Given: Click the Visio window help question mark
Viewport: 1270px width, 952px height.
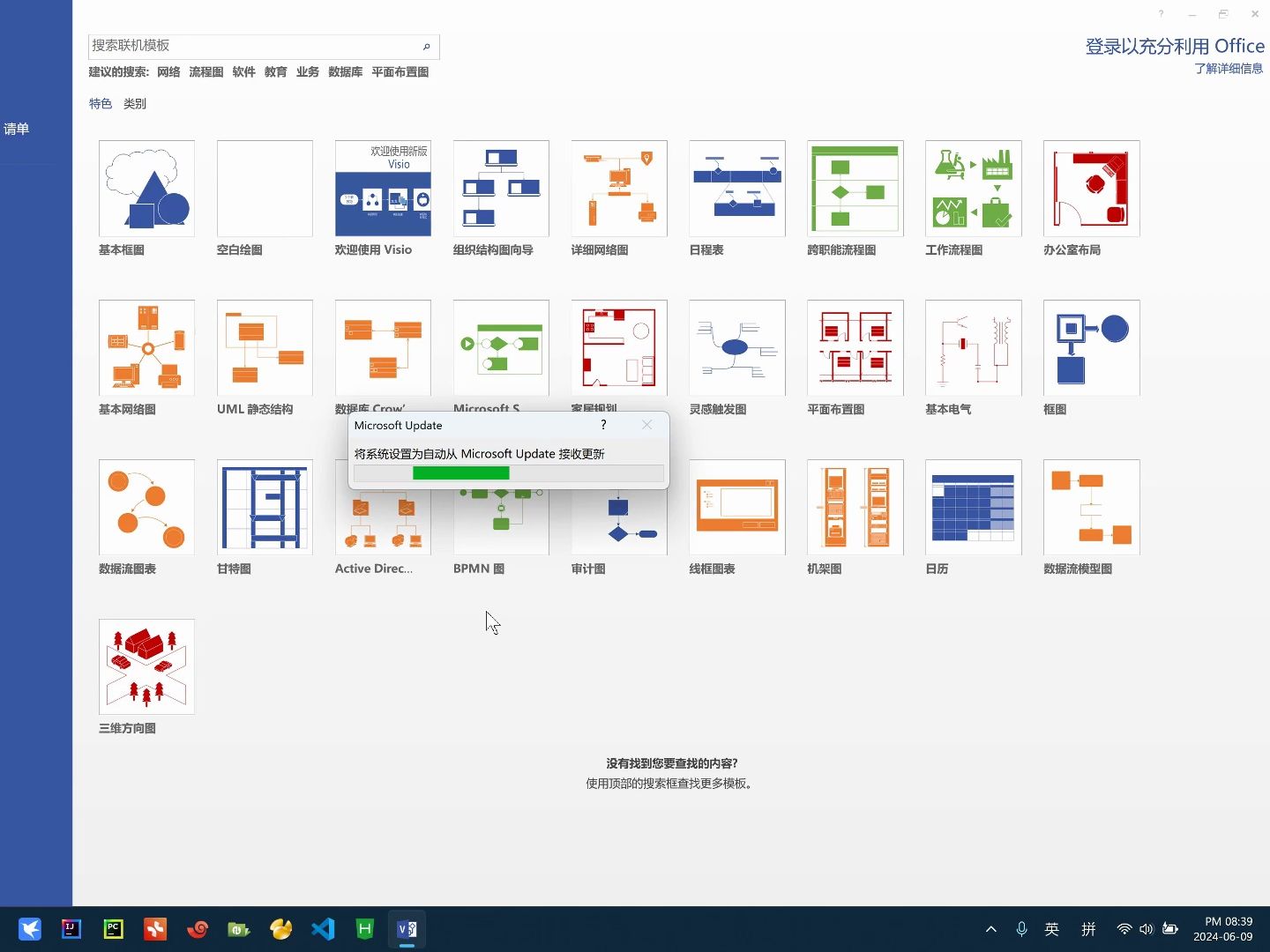Looking at the screenshot, I should (x=1161, y=14).
